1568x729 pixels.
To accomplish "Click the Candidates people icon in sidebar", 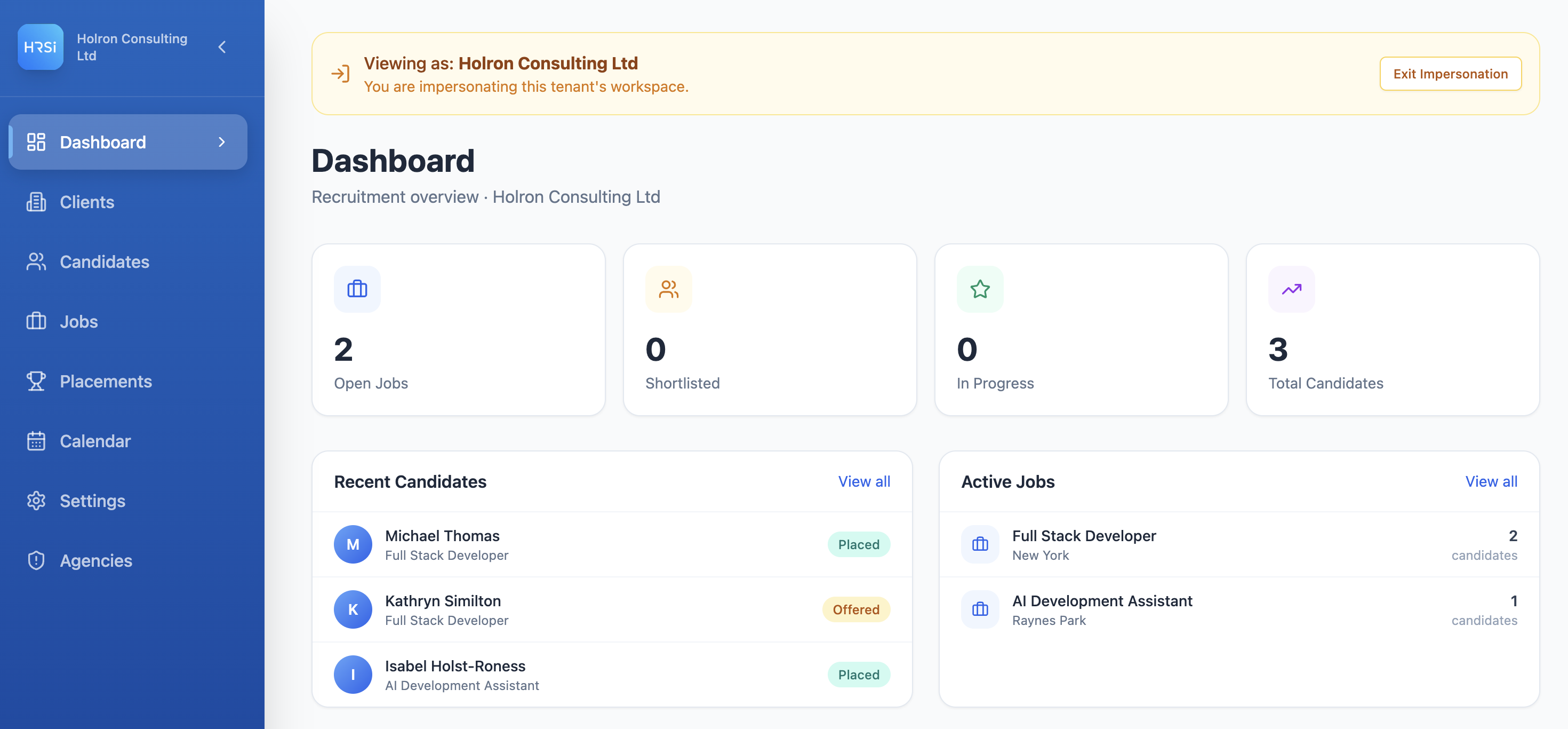I will coord(36,262).
